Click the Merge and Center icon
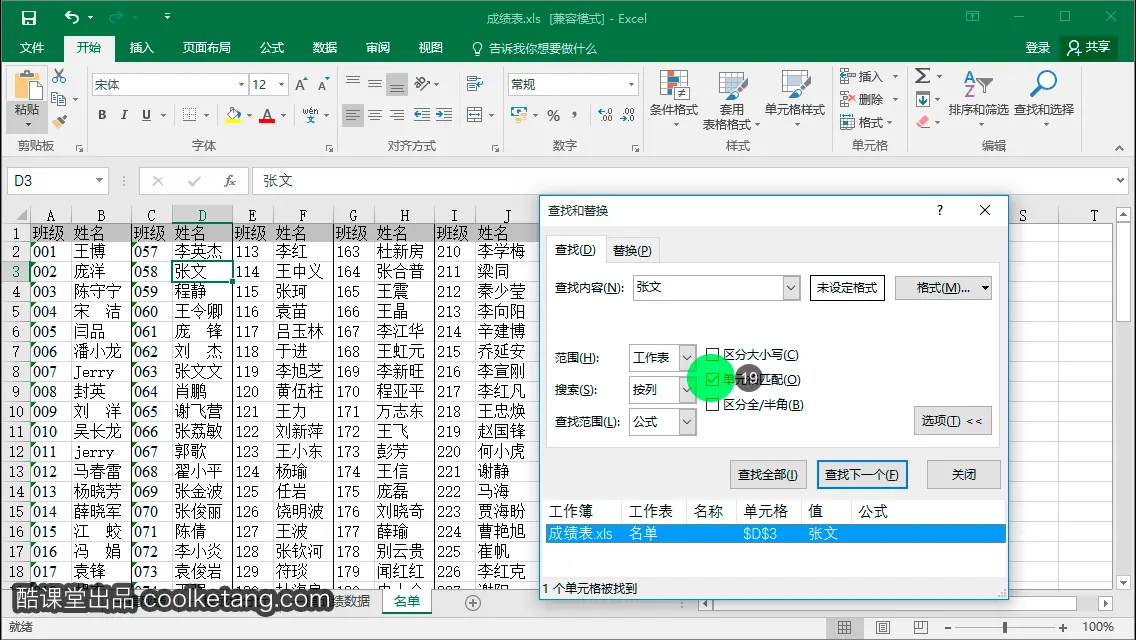This screenshot has width=1136, height=640. 475,115
